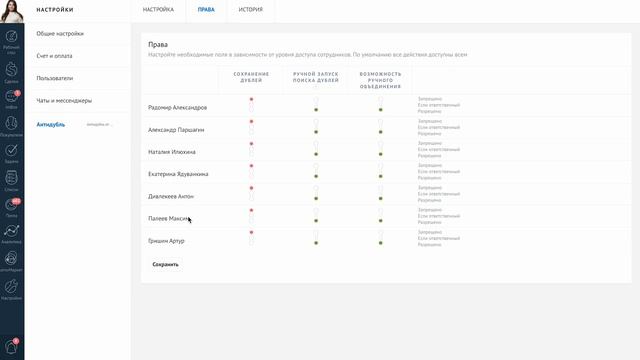This screenshot has height=360, width=640.
Task: Open the Списки icon in sidebar
Action: 11,178
